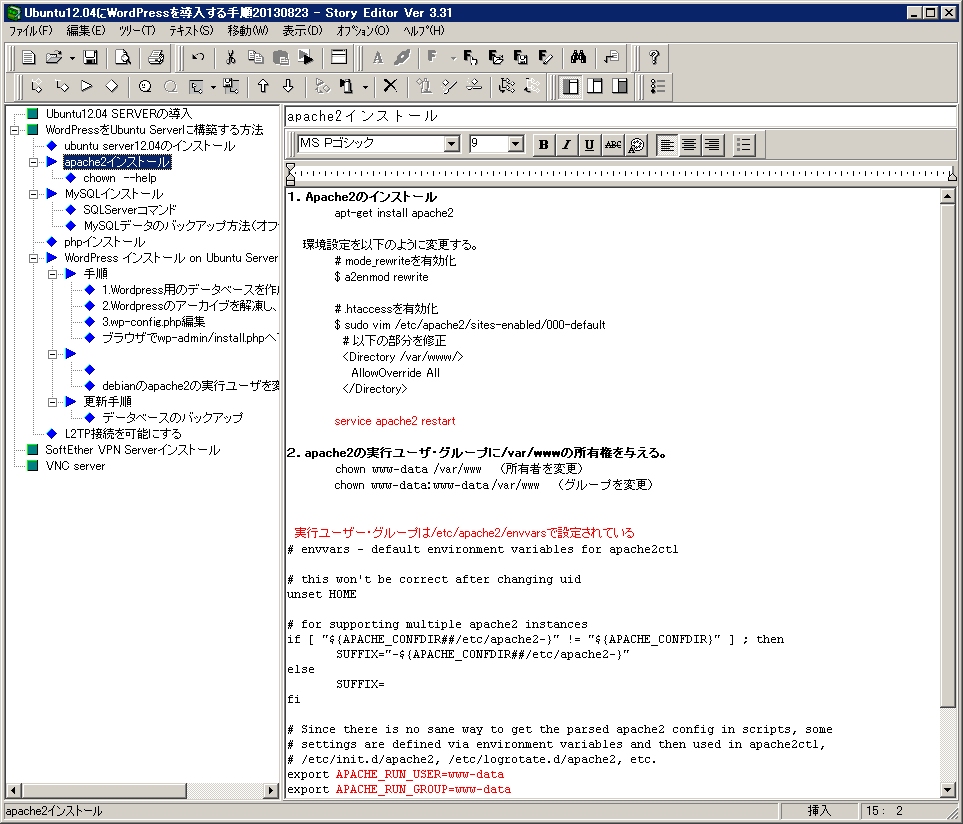The height and width of the screenshot is (824, 963).
Task: Select Ubuntu12.04 SERVERの導入 tree item
Action: 119,114
